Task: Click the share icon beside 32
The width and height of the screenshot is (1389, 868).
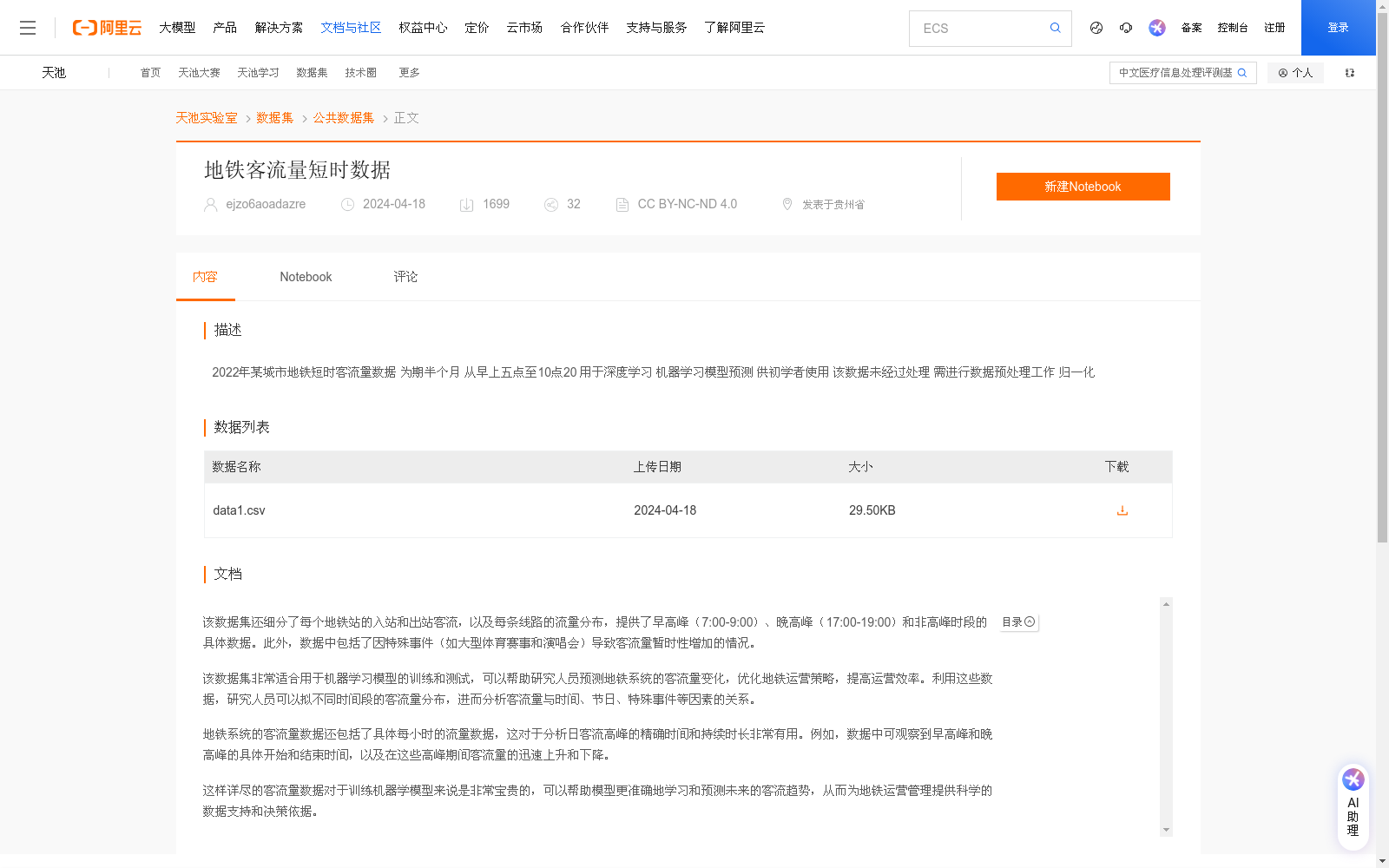Action: [550, 205]
